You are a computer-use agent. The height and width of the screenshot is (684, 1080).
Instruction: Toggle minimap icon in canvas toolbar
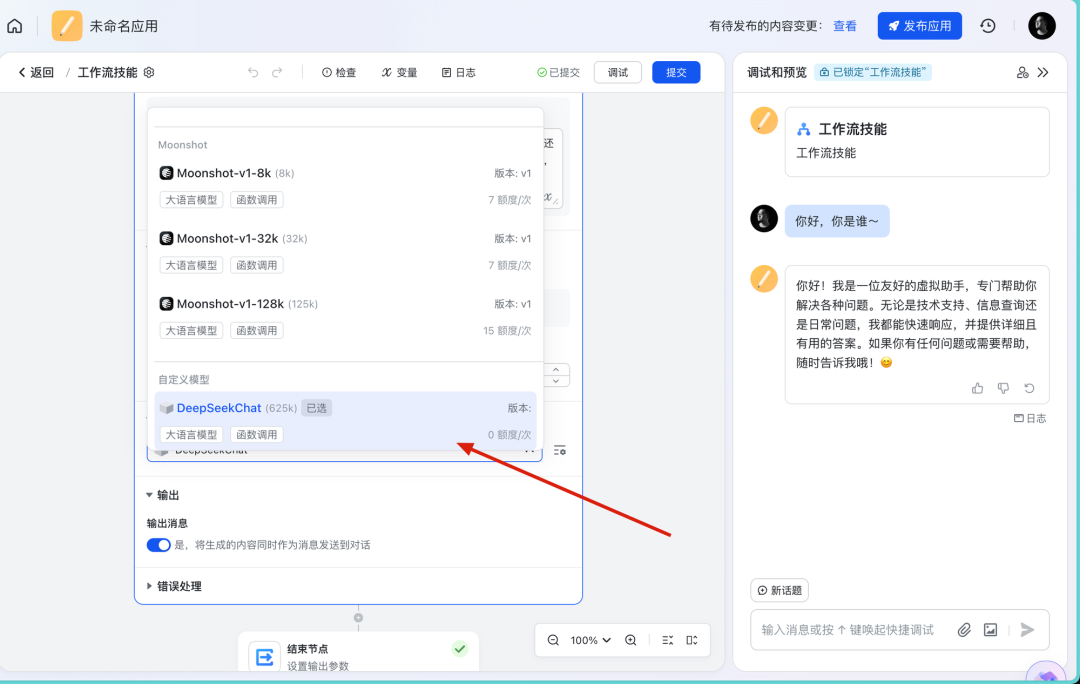(692, 640)
